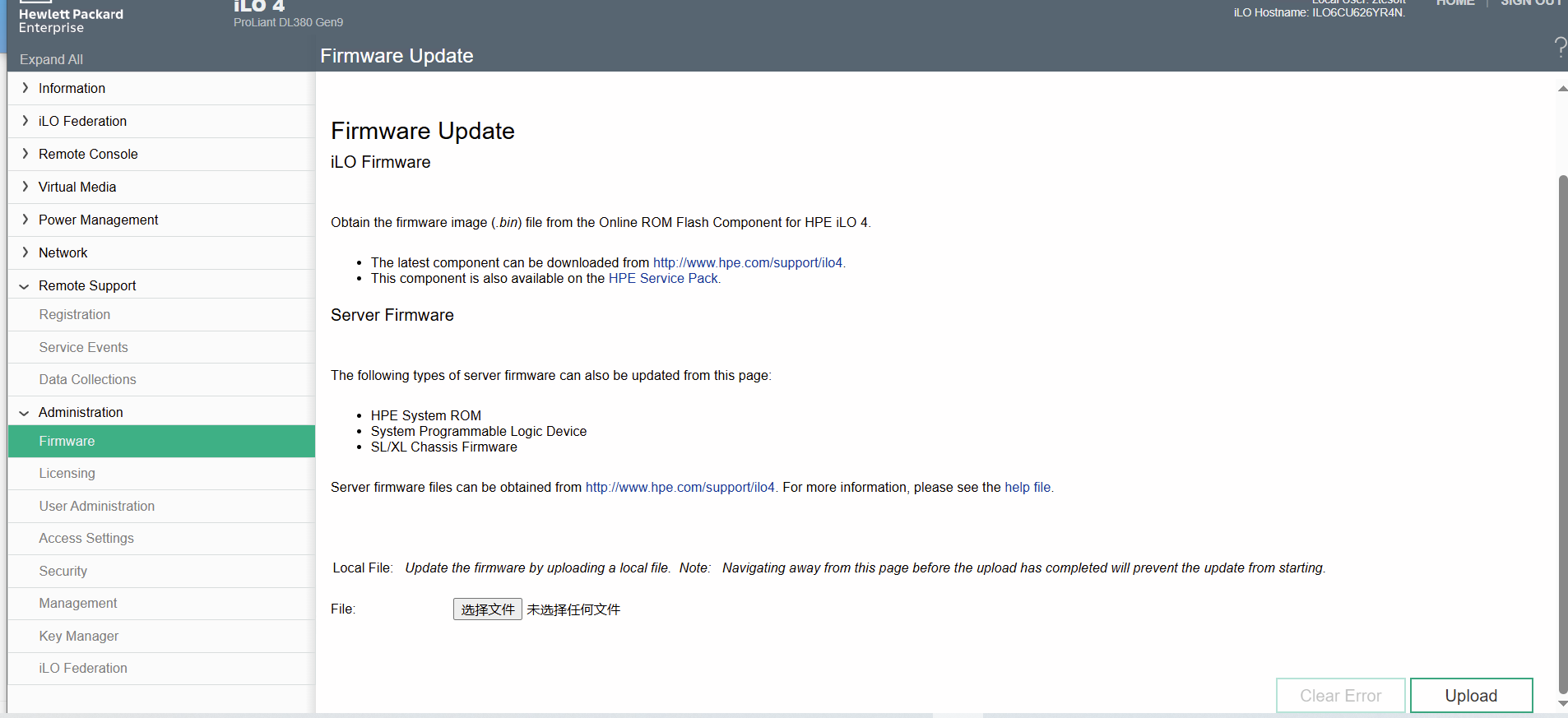
Task: Open Key Manager settings
Action: [x=78, y=636]
